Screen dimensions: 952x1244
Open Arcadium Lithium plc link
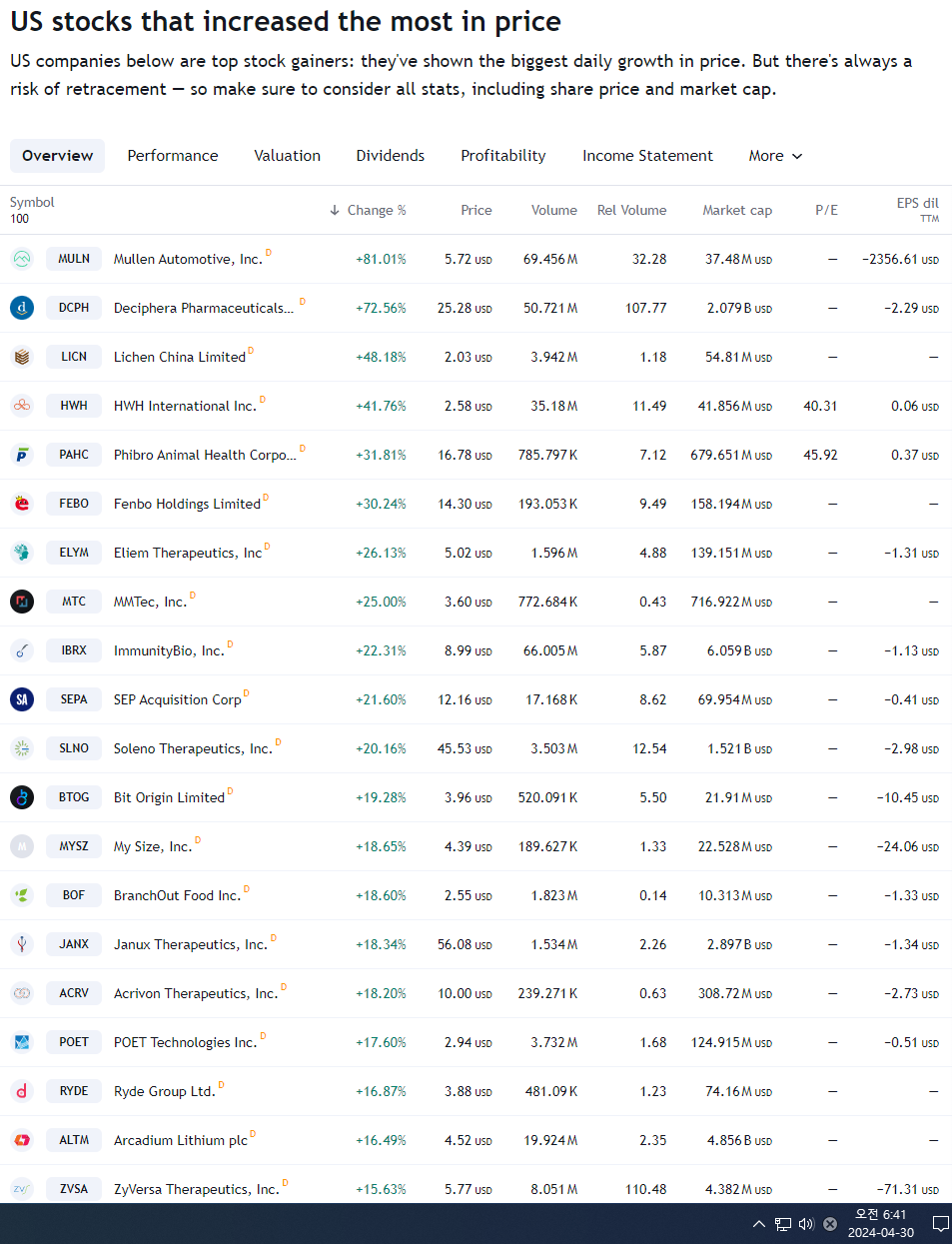tap(181, 1140)
